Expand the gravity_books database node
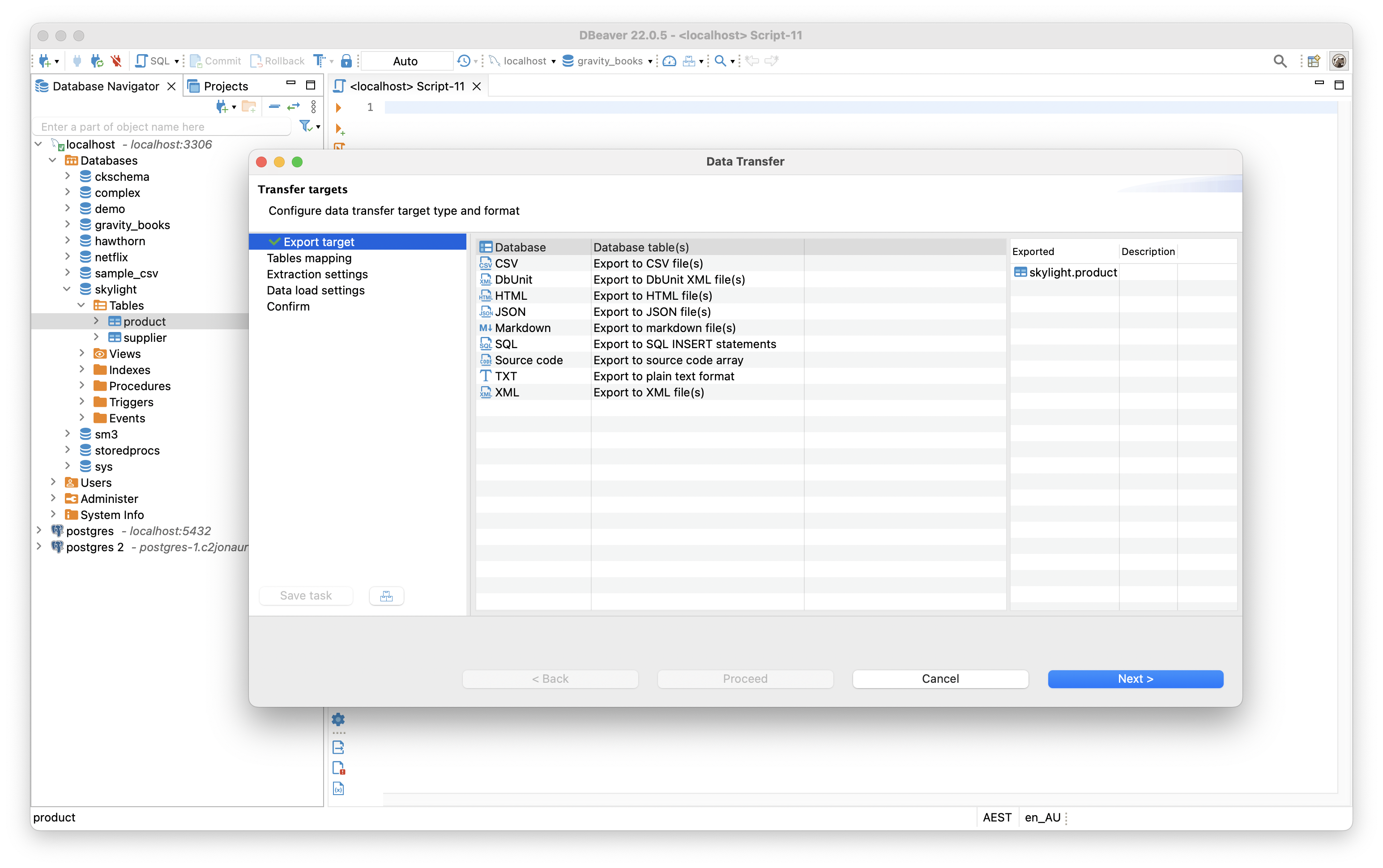 [x=67, y=225]
